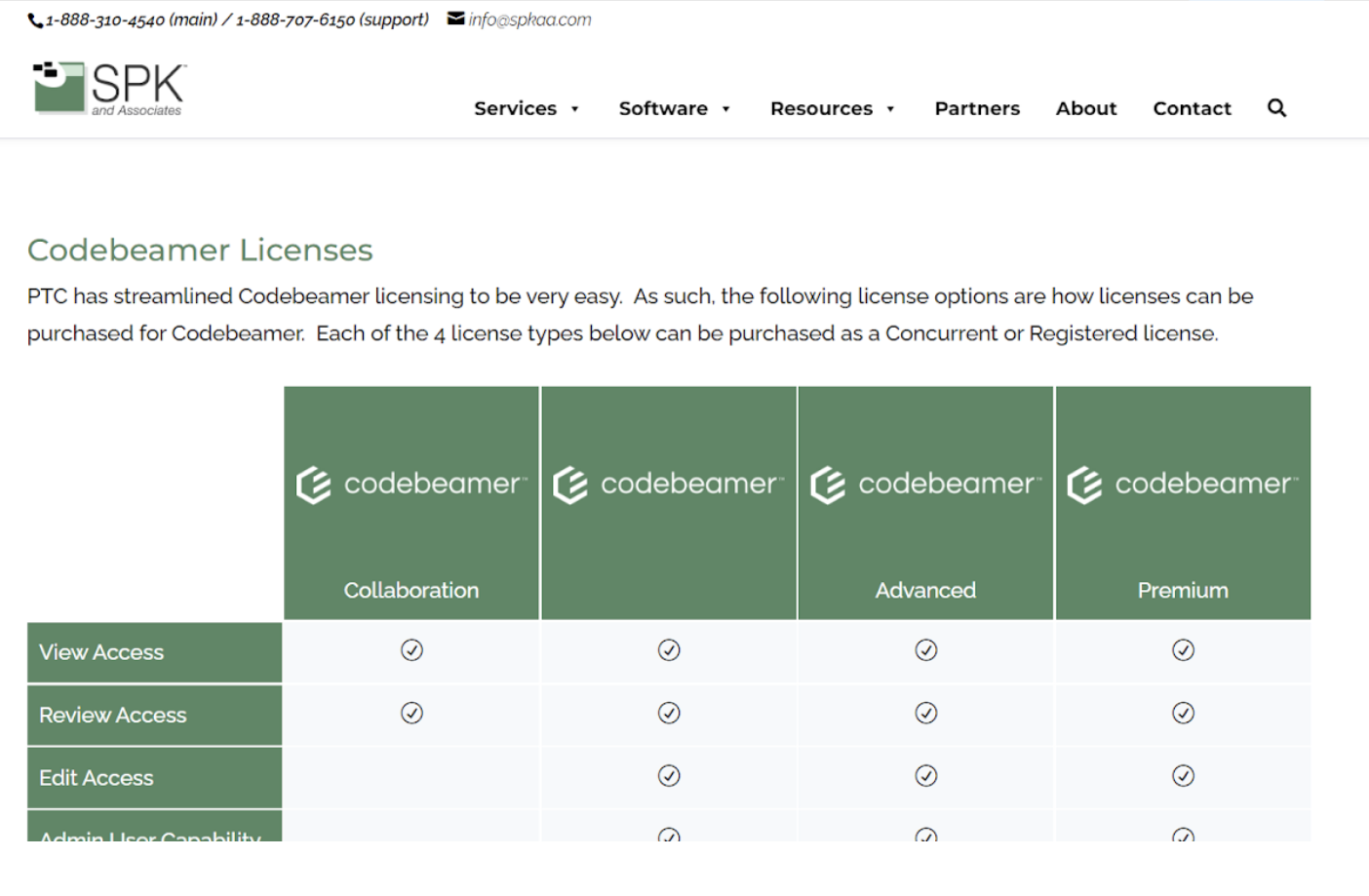This screenshot has height=896, width=1369.
Task: Click Edit Access checkmark in Advanced column
Action: click(x=926, y=775)
